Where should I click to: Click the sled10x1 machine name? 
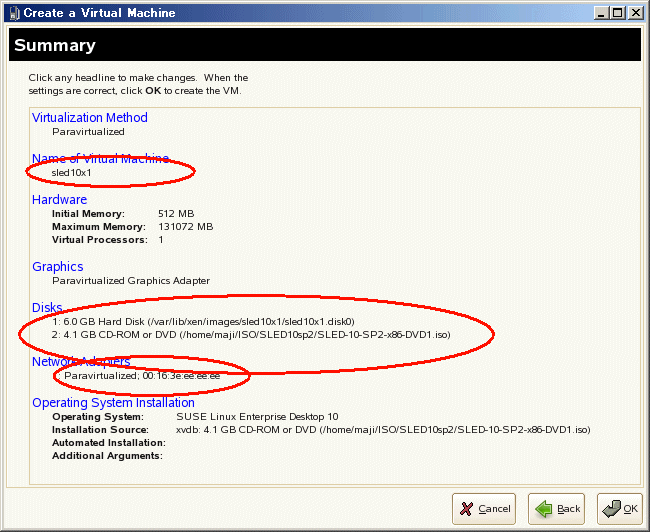pyautogui.click(x=71, y=172)
